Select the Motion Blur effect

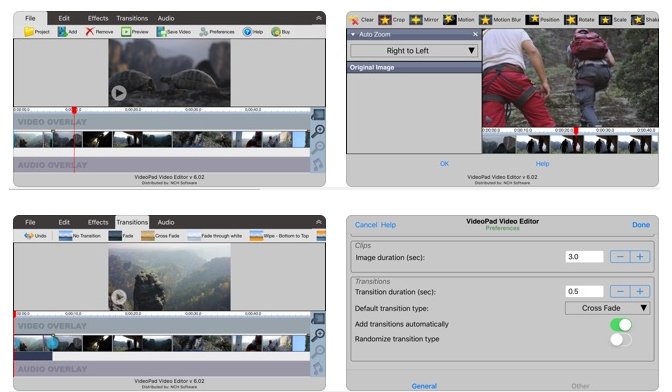(x=500, y=20)
